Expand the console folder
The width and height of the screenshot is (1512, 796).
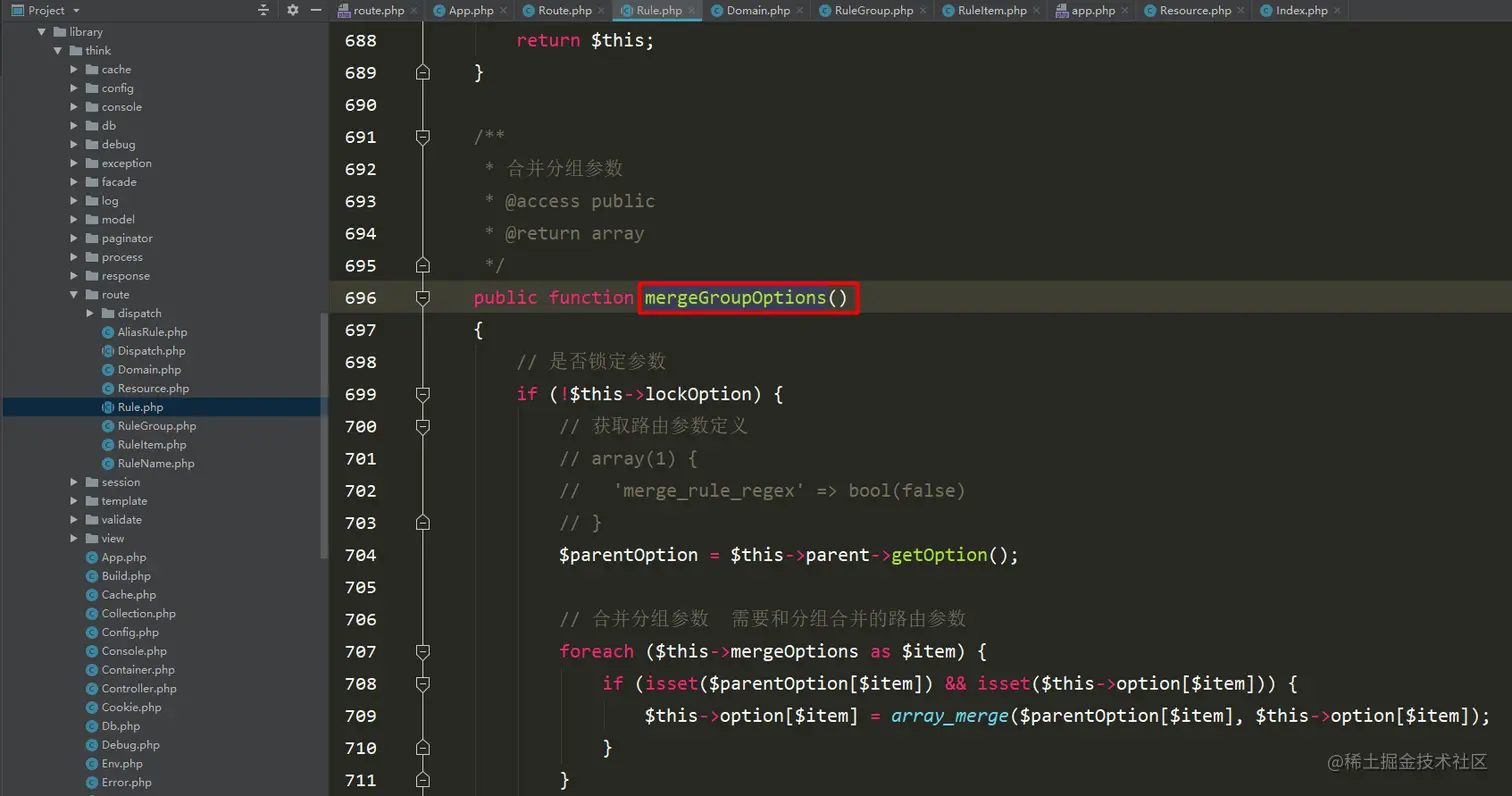pyautogui.click(x=74, y=107)
